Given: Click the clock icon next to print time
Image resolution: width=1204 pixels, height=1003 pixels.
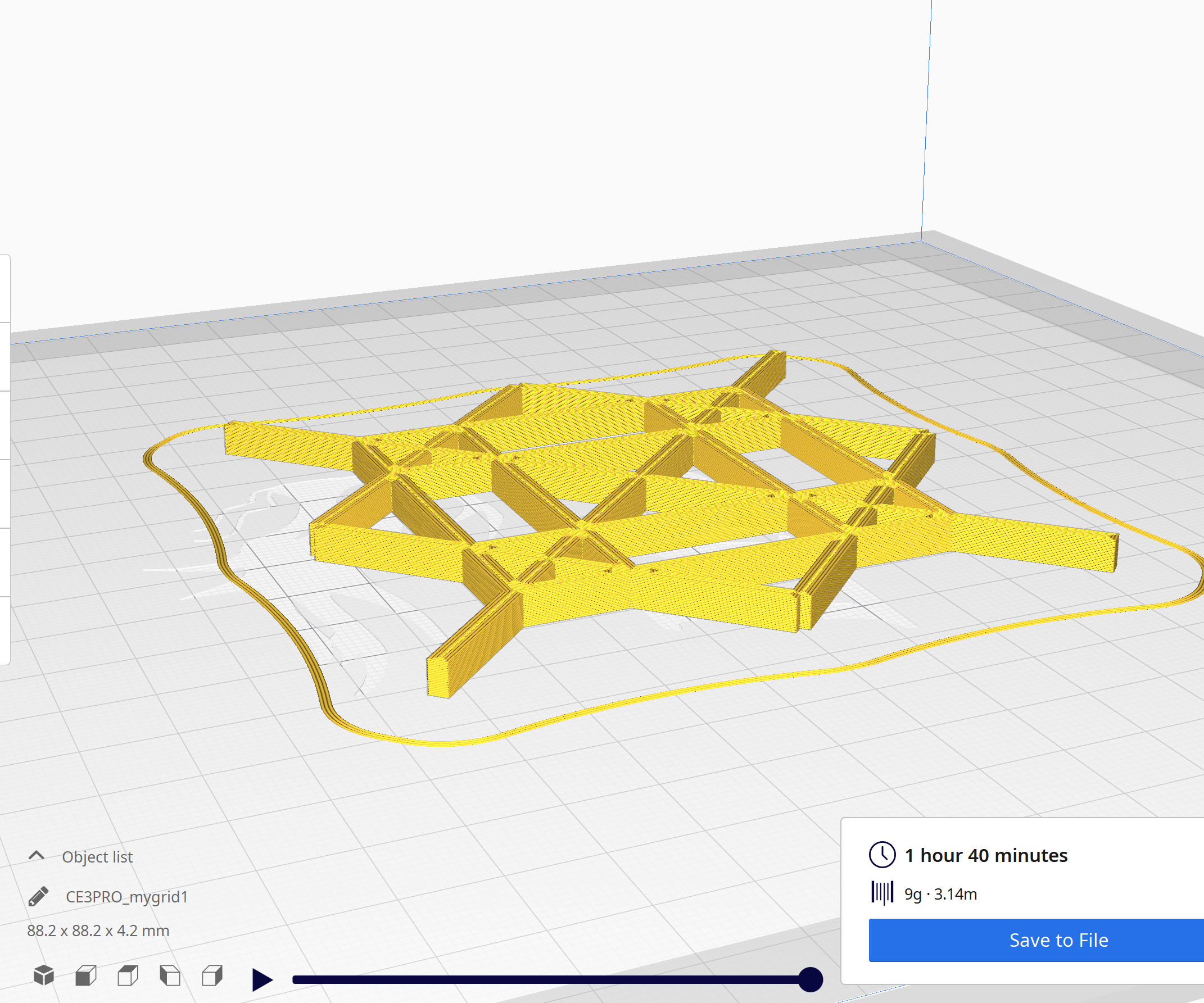Looking at the screenshot, I should coord(881,855).
